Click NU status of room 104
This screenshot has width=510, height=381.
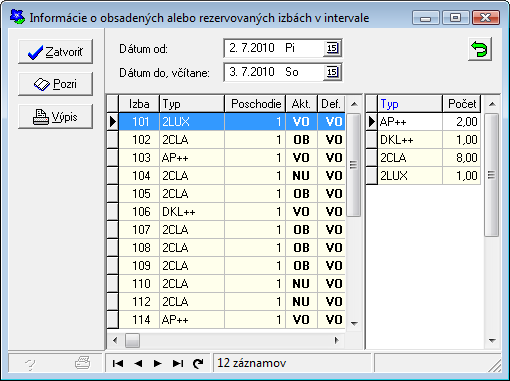301,176
